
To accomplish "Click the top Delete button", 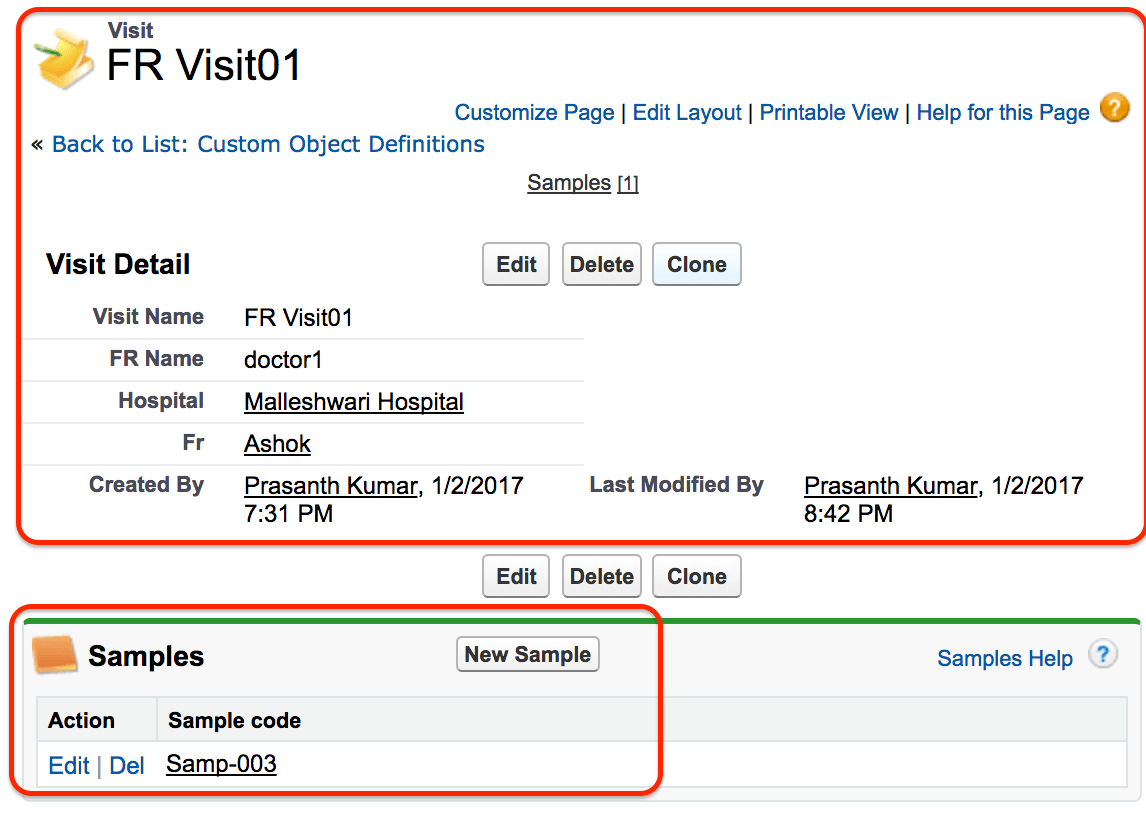I will (601, 265).
